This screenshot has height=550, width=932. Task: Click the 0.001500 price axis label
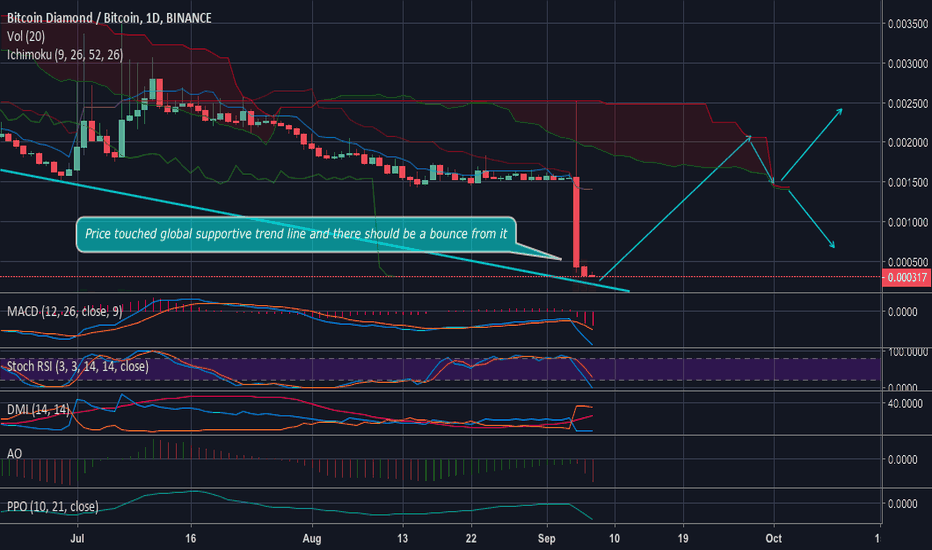point(908,183)
